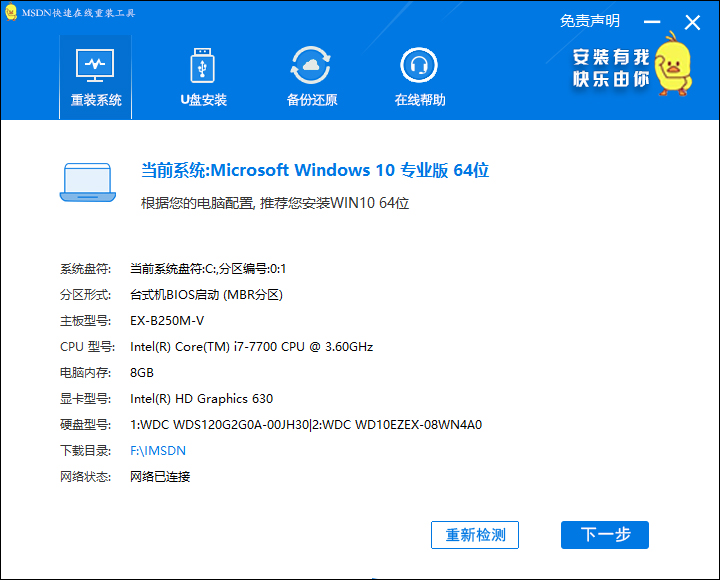The image size is (720, 580).
Task: Click the 重新检测 re-detect button
Action: 475,535
